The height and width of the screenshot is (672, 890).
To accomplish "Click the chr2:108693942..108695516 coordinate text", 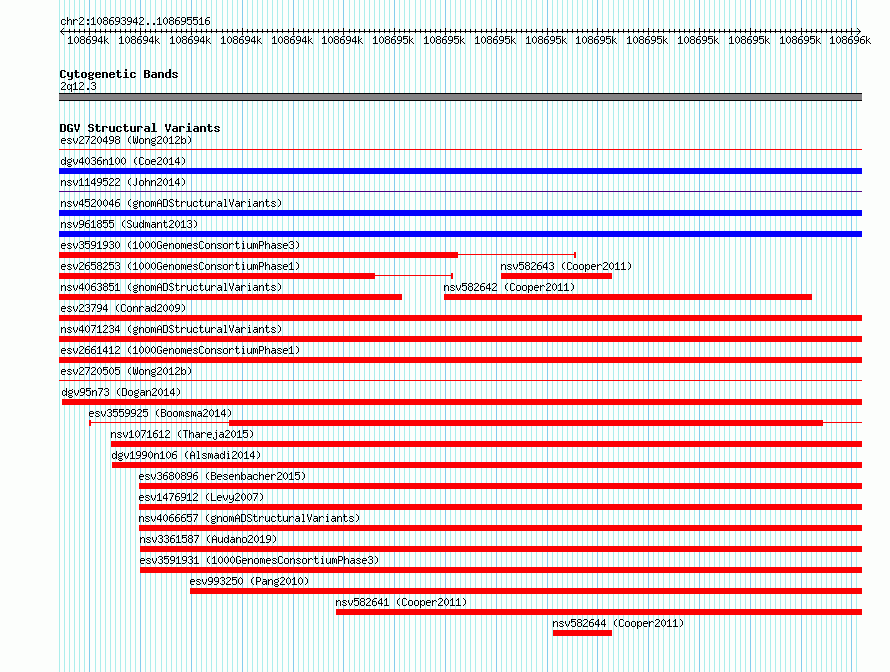I will click(135, 21).
